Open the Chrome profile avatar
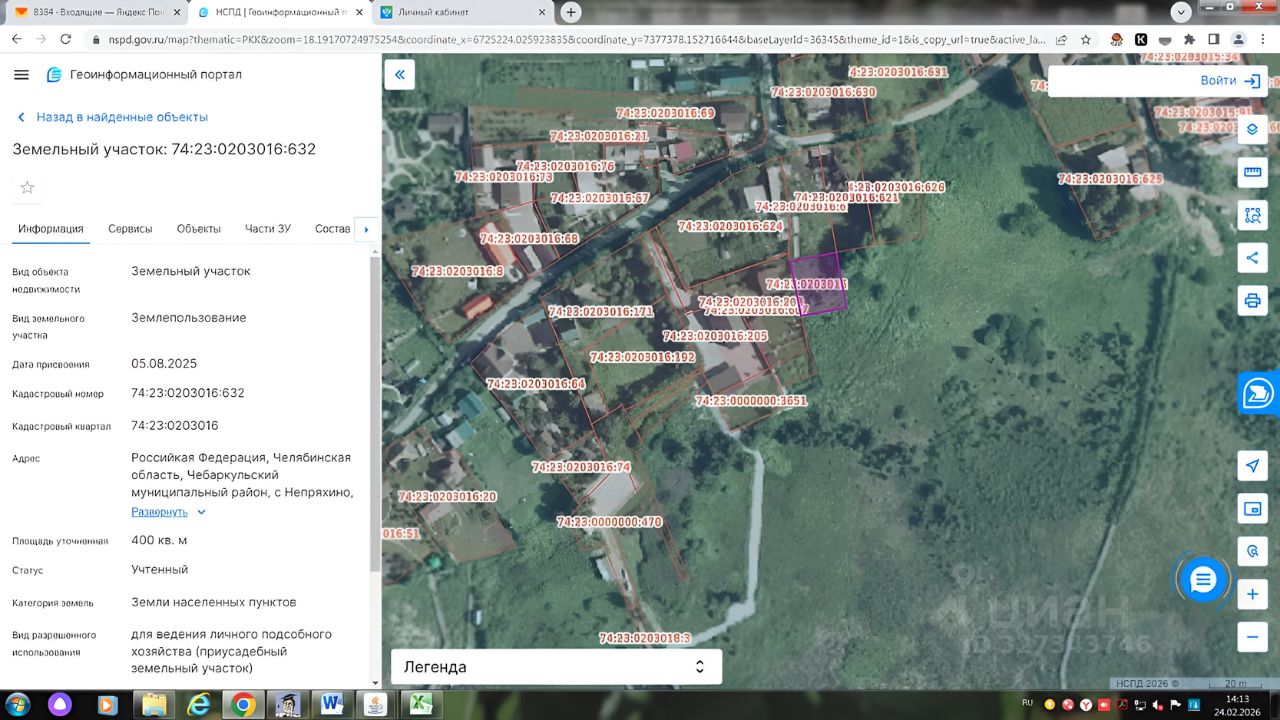Screen dimensions: 1280x720 pos(1238,39)
